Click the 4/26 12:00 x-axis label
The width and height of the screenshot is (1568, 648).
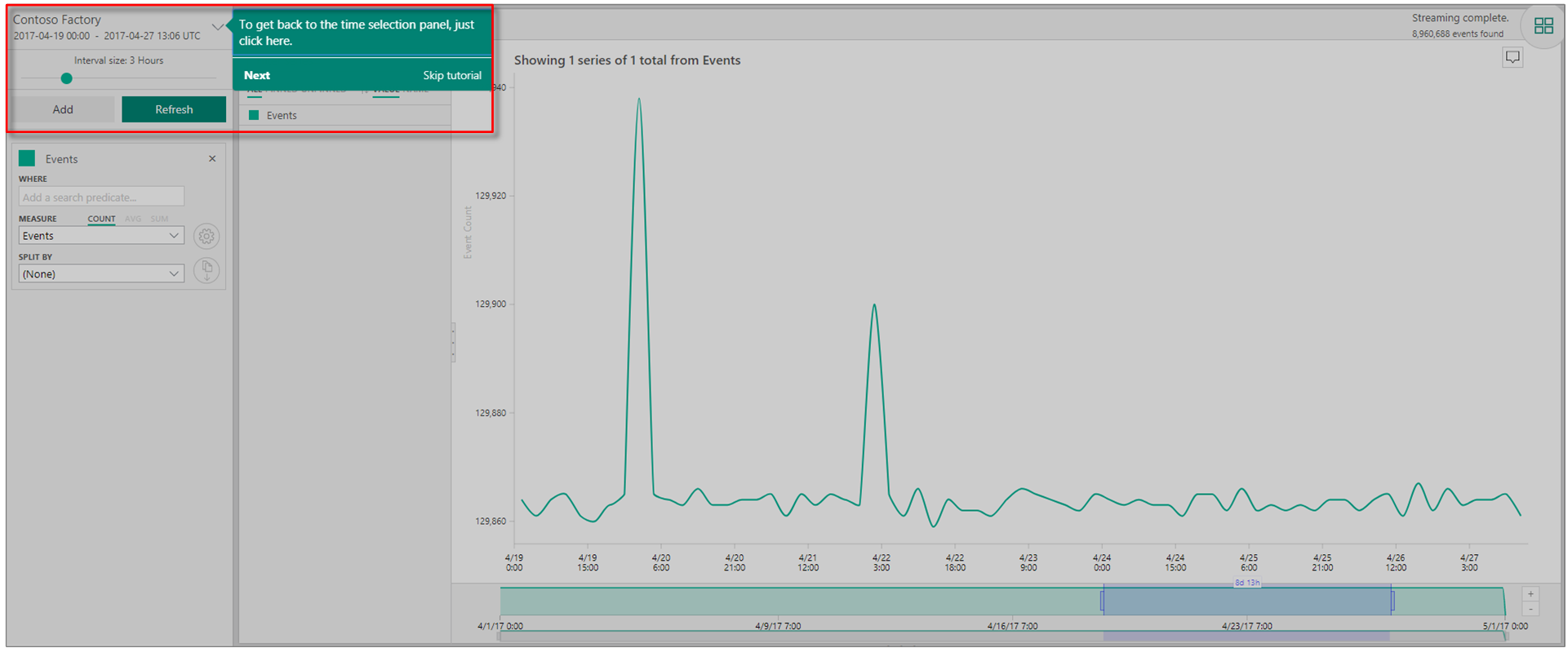click(x=1396, y=562)
